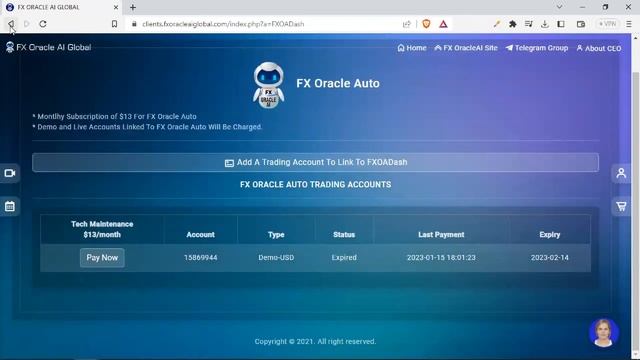Click the Brave Rewards triangle icon
This screenshot has width=640, height=360.
pos(444,24)
